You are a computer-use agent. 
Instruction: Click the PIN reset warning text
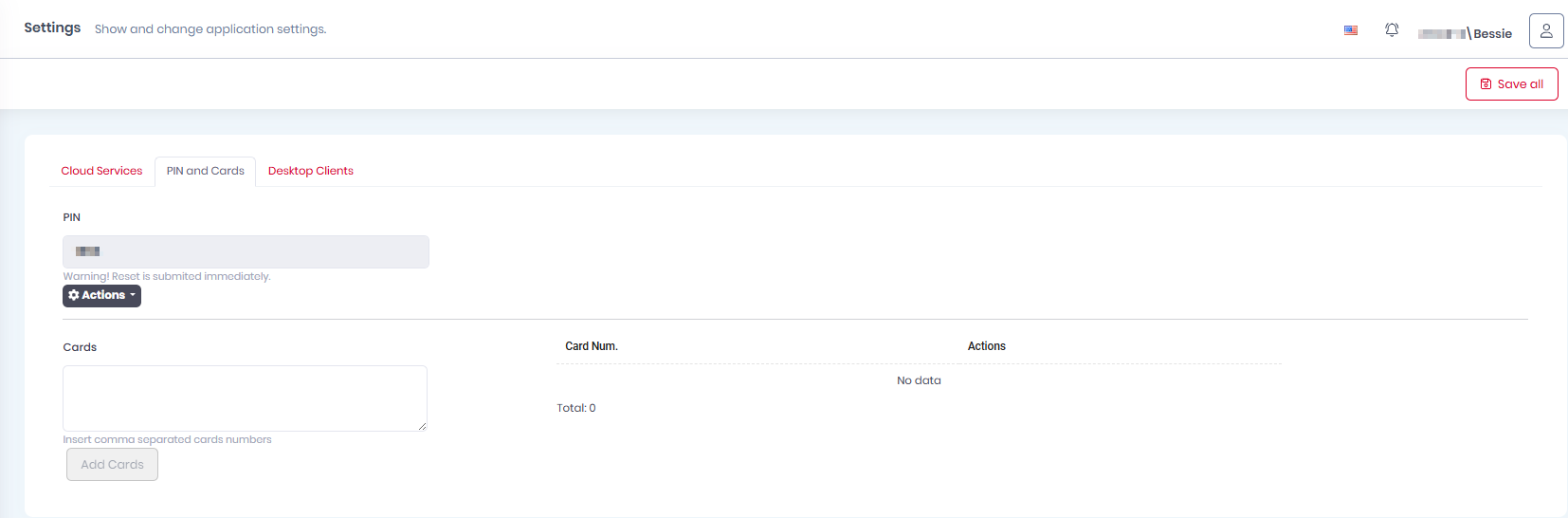167,277
